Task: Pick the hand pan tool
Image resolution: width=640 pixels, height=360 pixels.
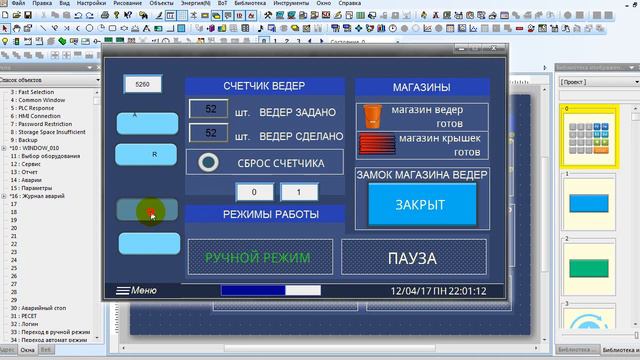Action: coord(17,29)
